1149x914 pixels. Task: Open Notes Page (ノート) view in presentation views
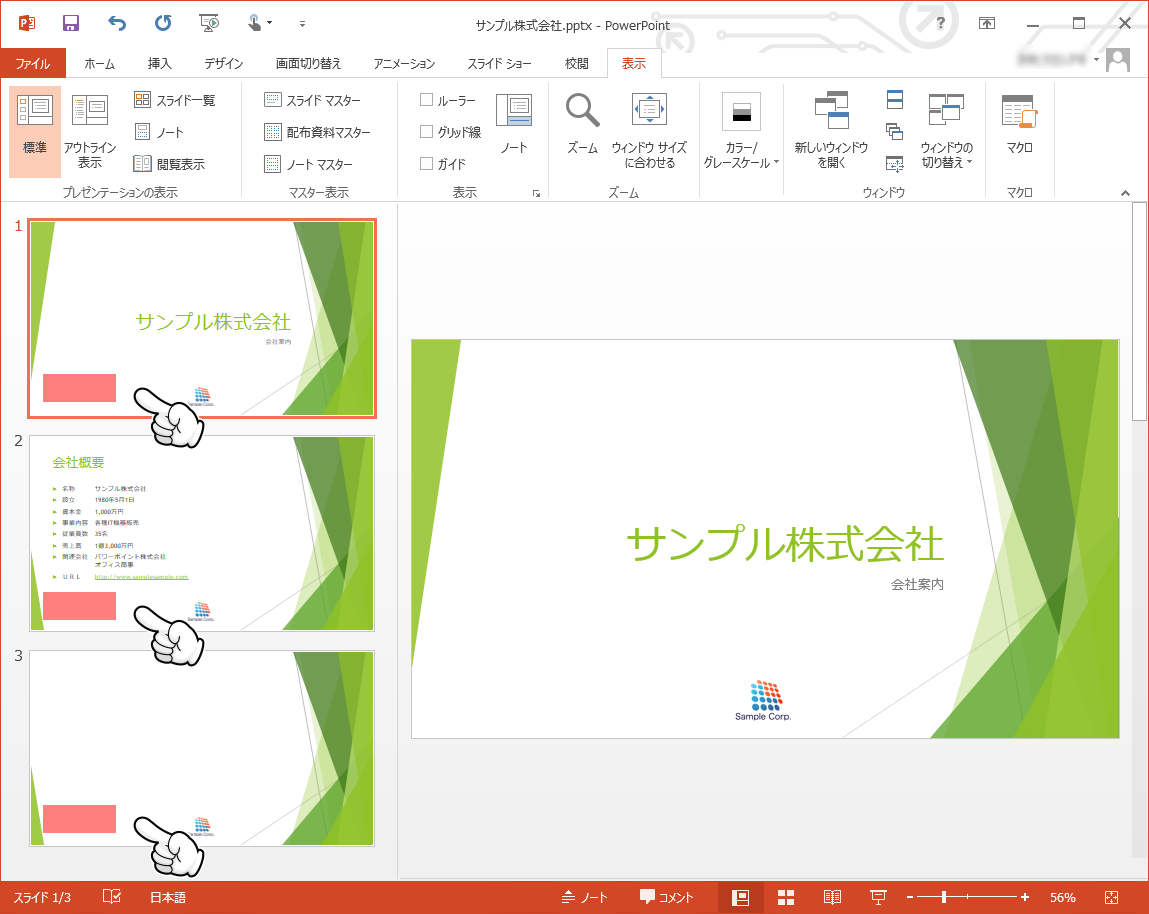point(159,132)
